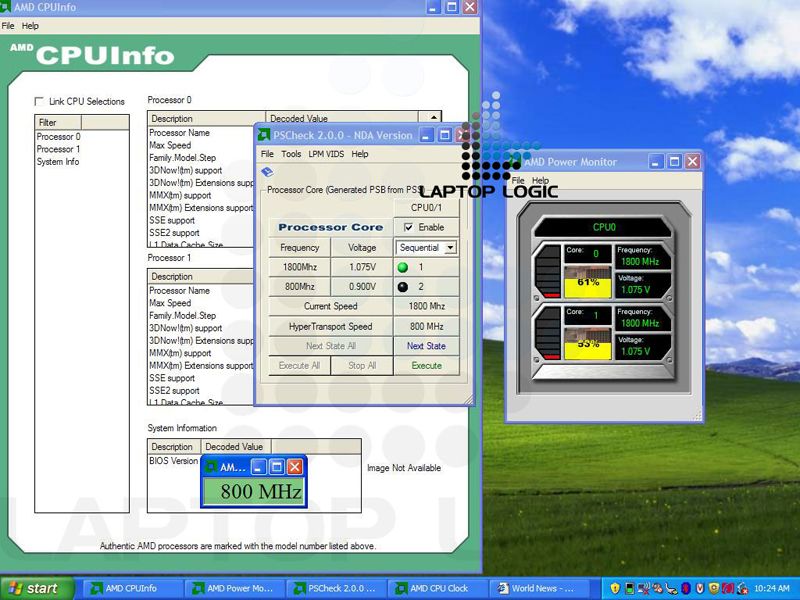Click the CPU0 header in Power Monitor
This screenshot has width=800, height=600.
tap(604, 227)
